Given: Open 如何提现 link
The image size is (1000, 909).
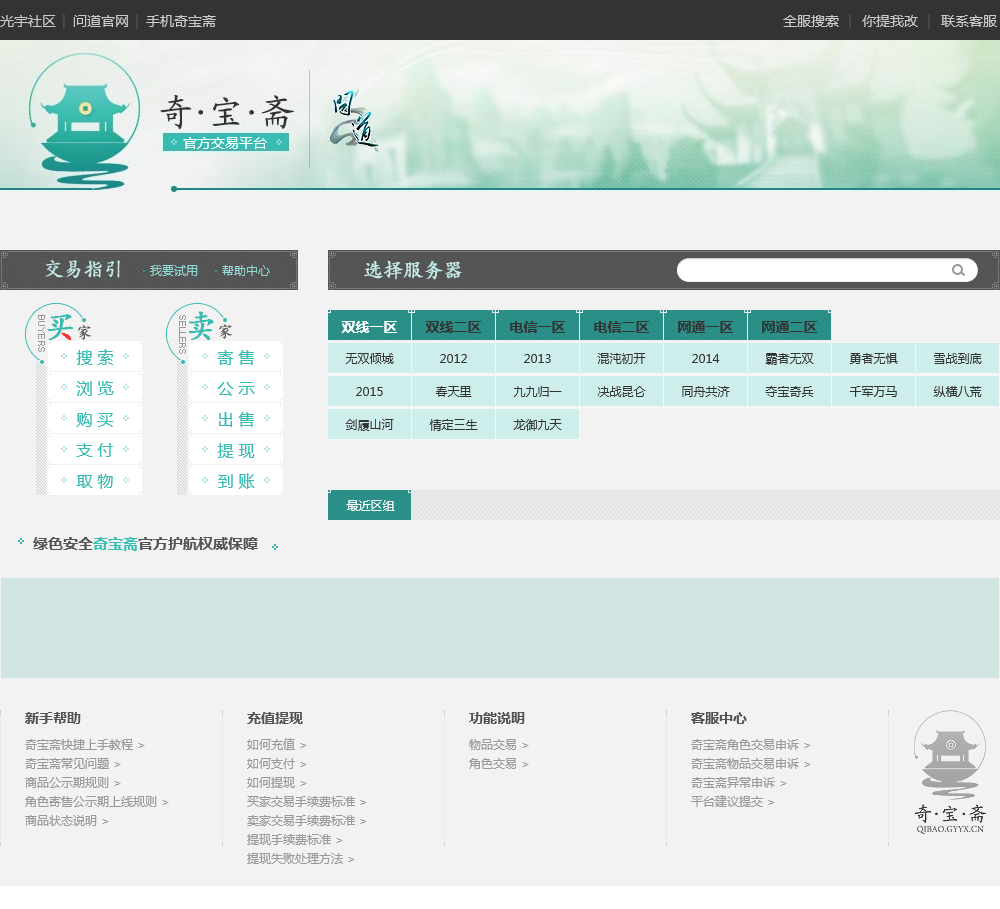Looking at the screenshot, I should click(x=276, y=783).
